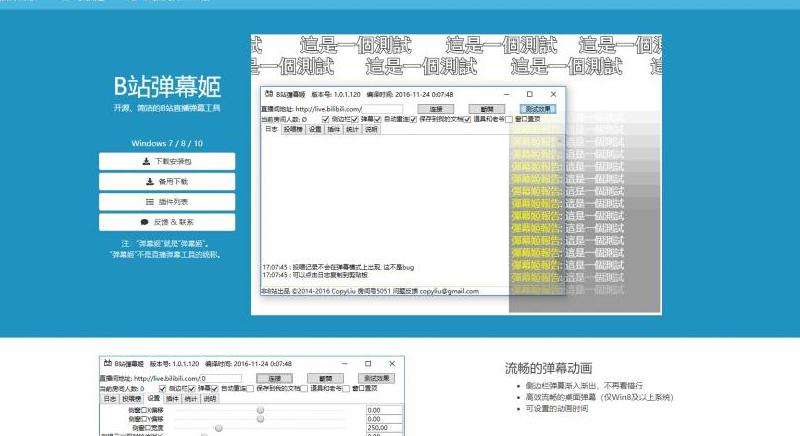
Task: Enable 窗口置顶 checkbox in the log-view window
Action: pos(509,119)
